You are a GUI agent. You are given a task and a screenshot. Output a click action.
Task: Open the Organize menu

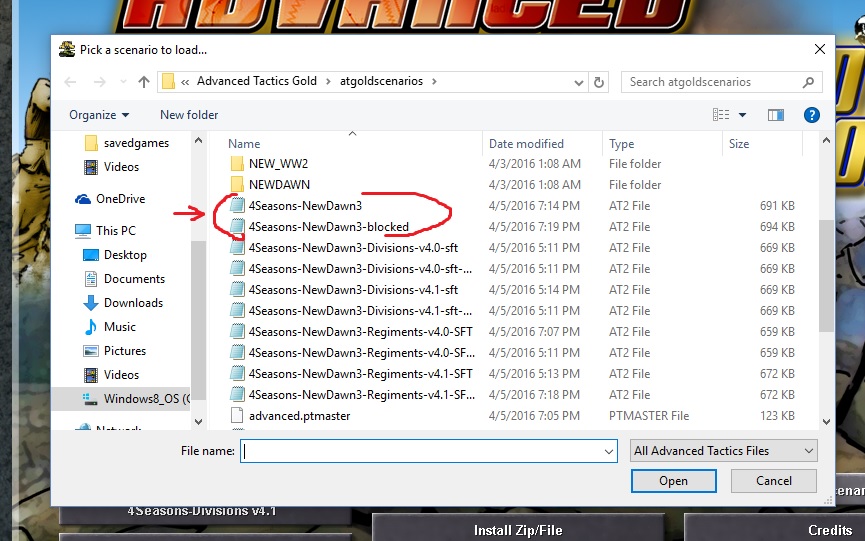(x=99, y=115)
